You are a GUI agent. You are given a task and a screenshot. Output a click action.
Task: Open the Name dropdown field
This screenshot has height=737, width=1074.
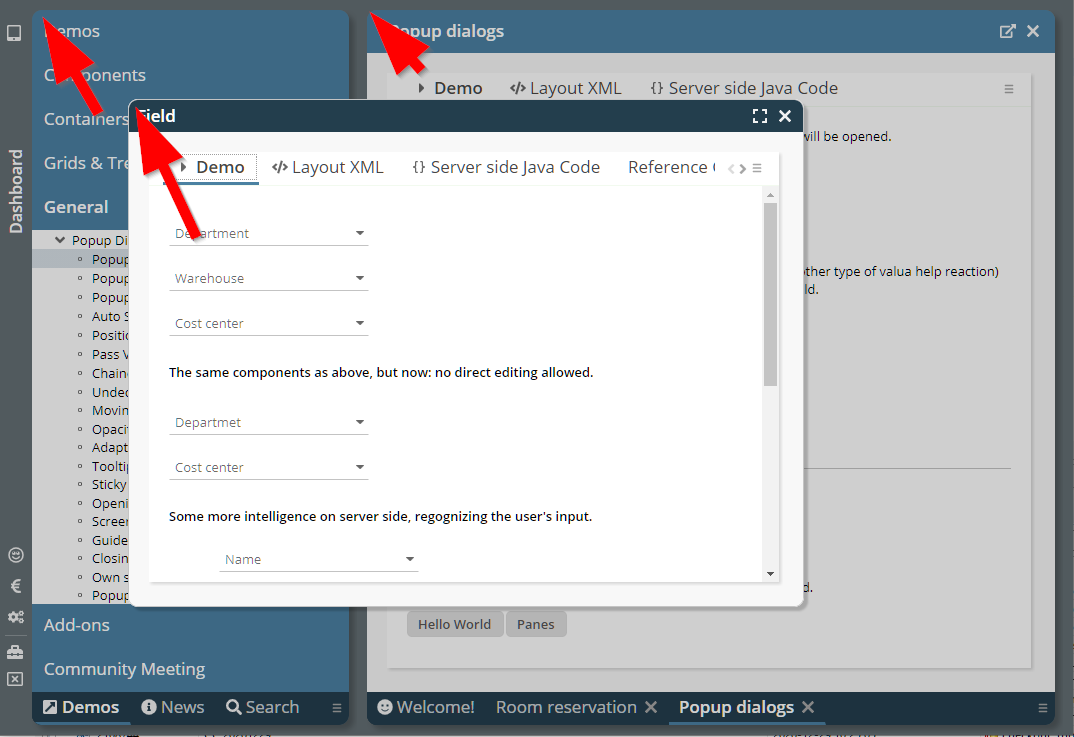410,560
